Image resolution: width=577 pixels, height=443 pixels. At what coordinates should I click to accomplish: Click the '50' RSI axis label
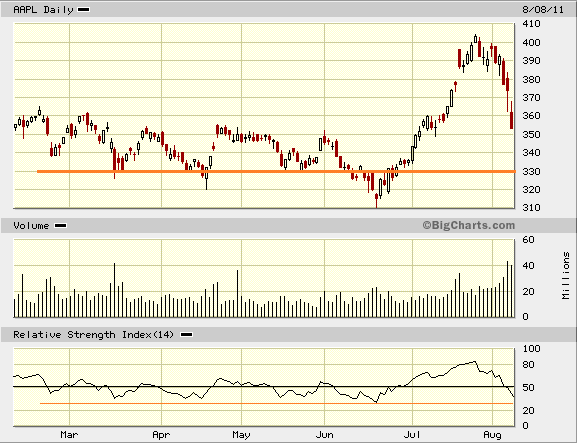click(x=528, y=387)
